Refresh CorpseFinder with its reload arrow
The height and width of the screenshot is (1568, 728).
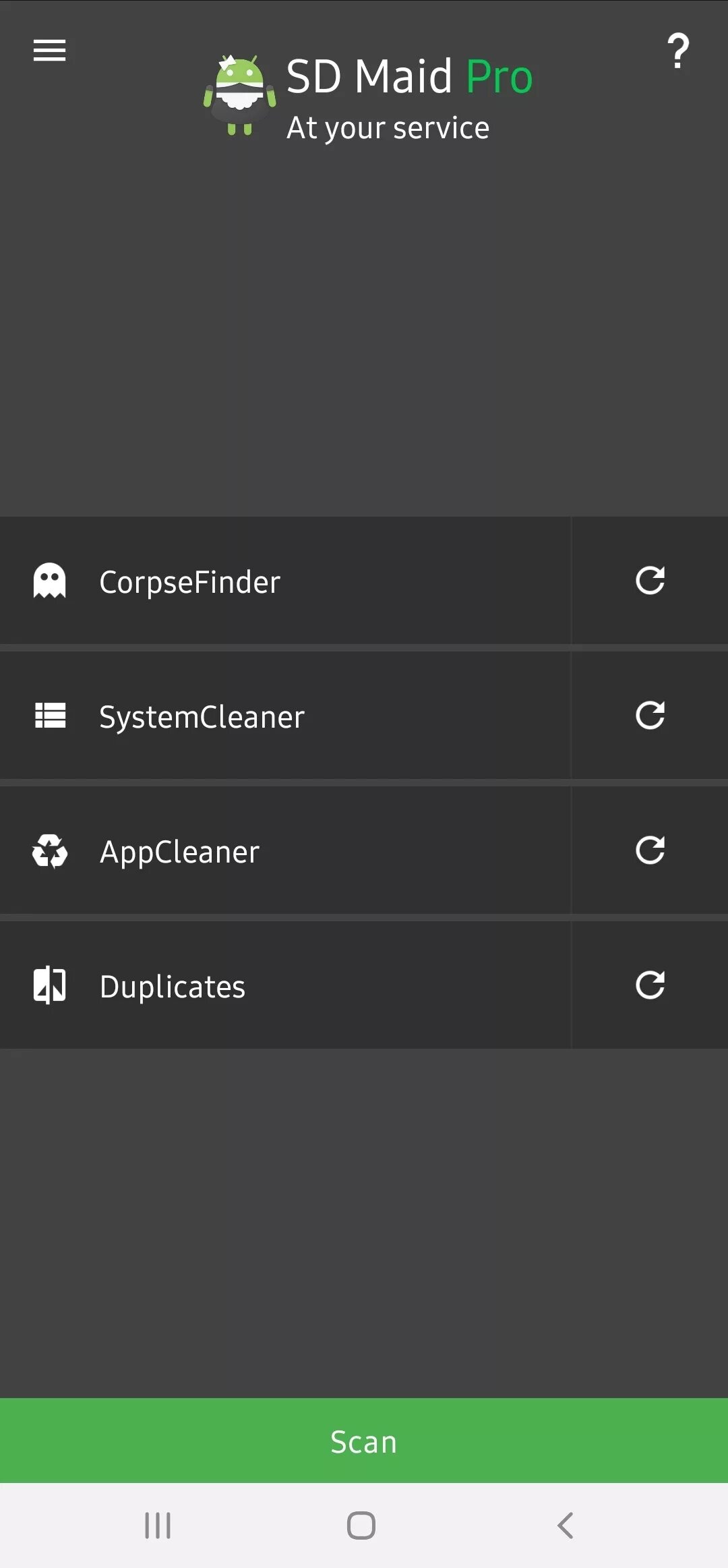point(650,580)
